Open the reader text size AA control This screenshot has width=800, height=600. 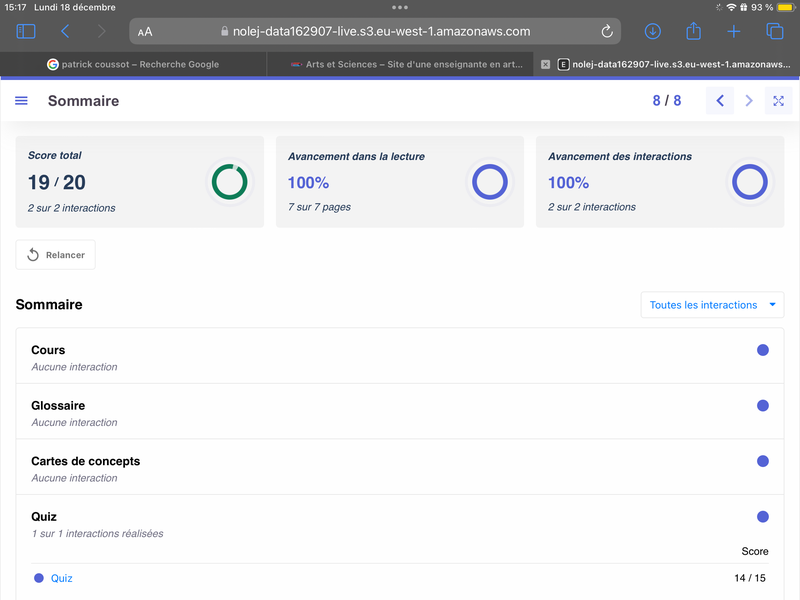(x=146, y=32)
